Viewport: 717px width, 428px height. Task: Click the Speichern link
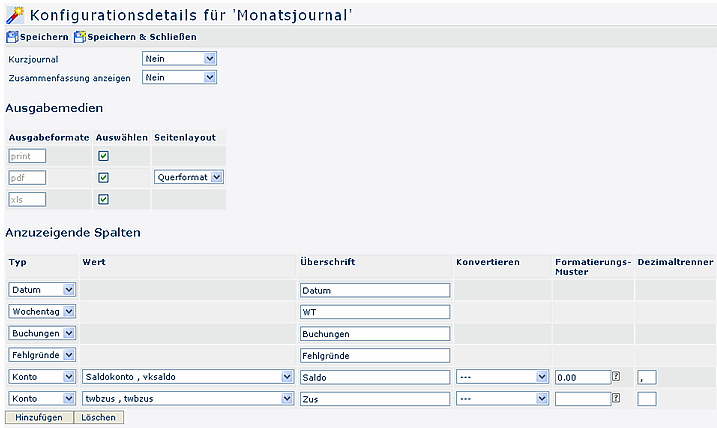click(x=44, y=37)
